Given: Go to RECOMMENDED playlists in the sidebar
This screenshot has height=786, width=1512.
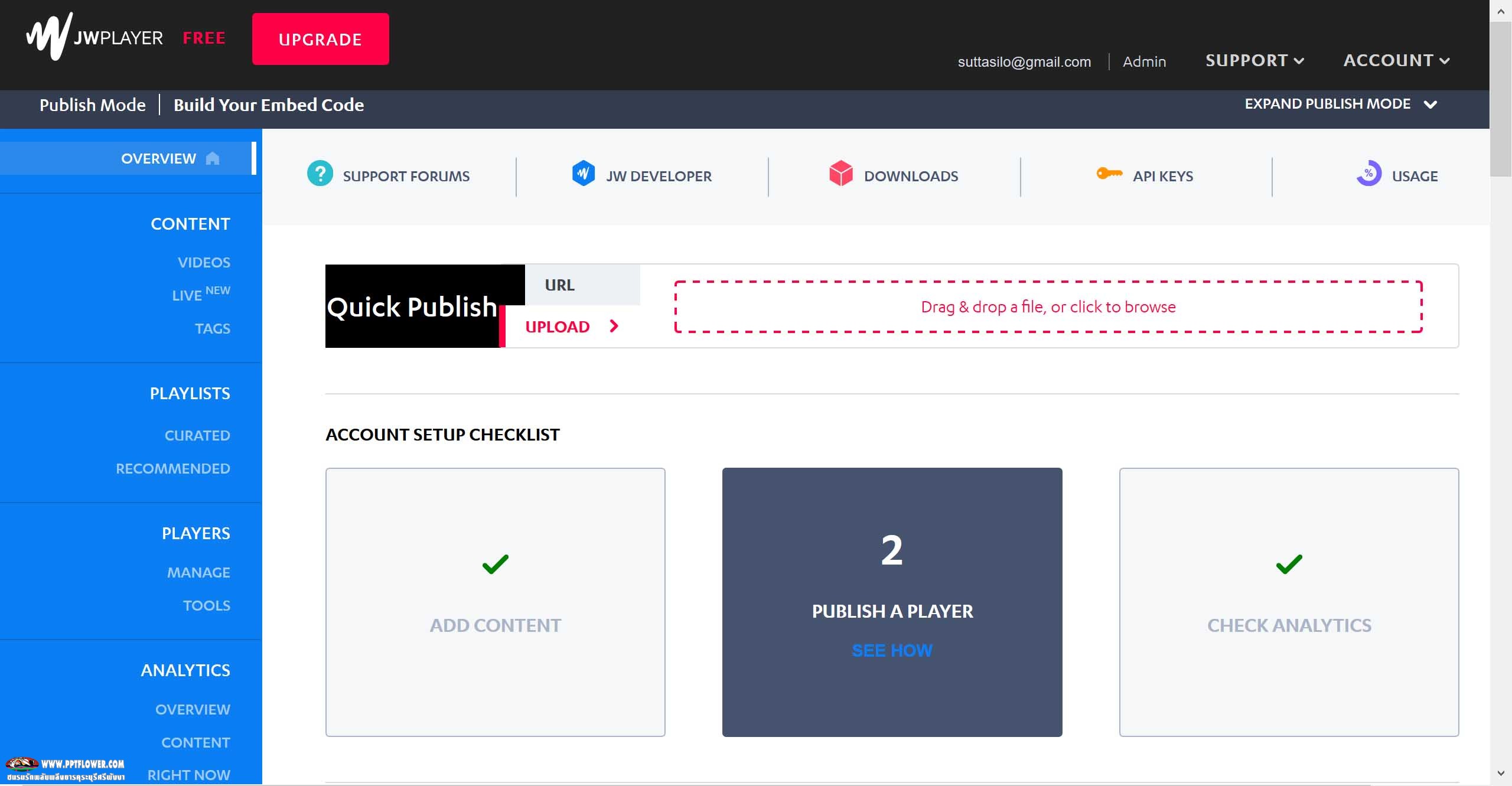Looking at the screenshot, I should tap(172, 468).
